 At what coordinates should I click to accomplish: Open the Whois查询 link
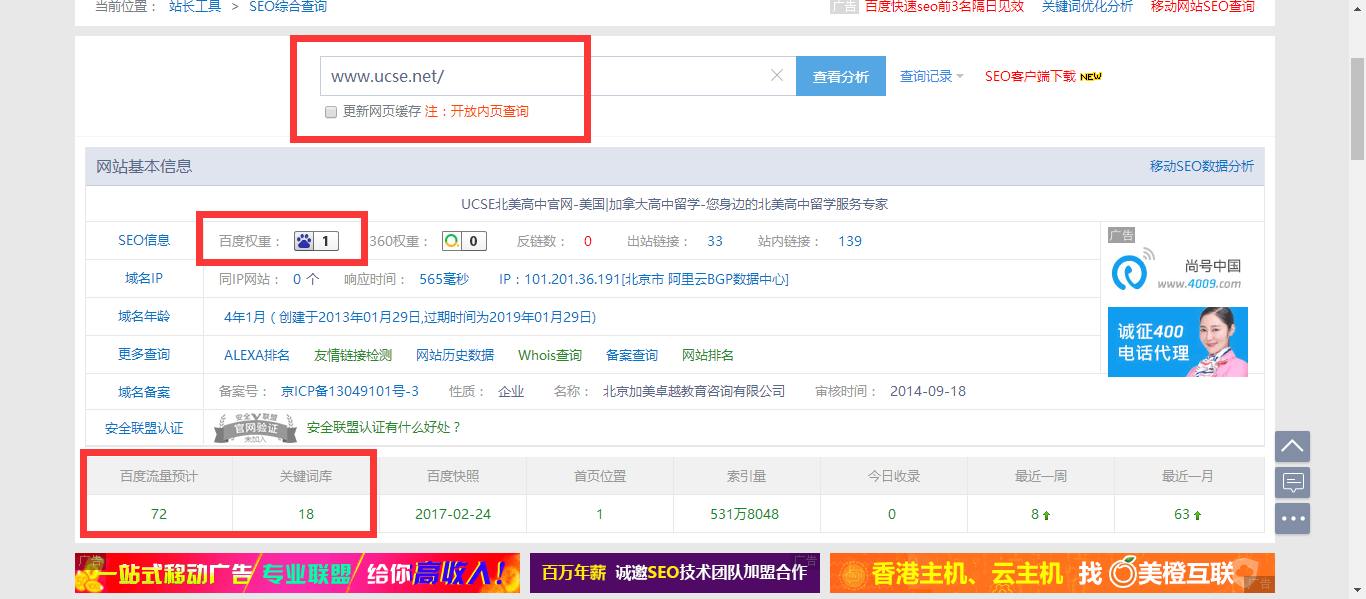coord(549,355)
